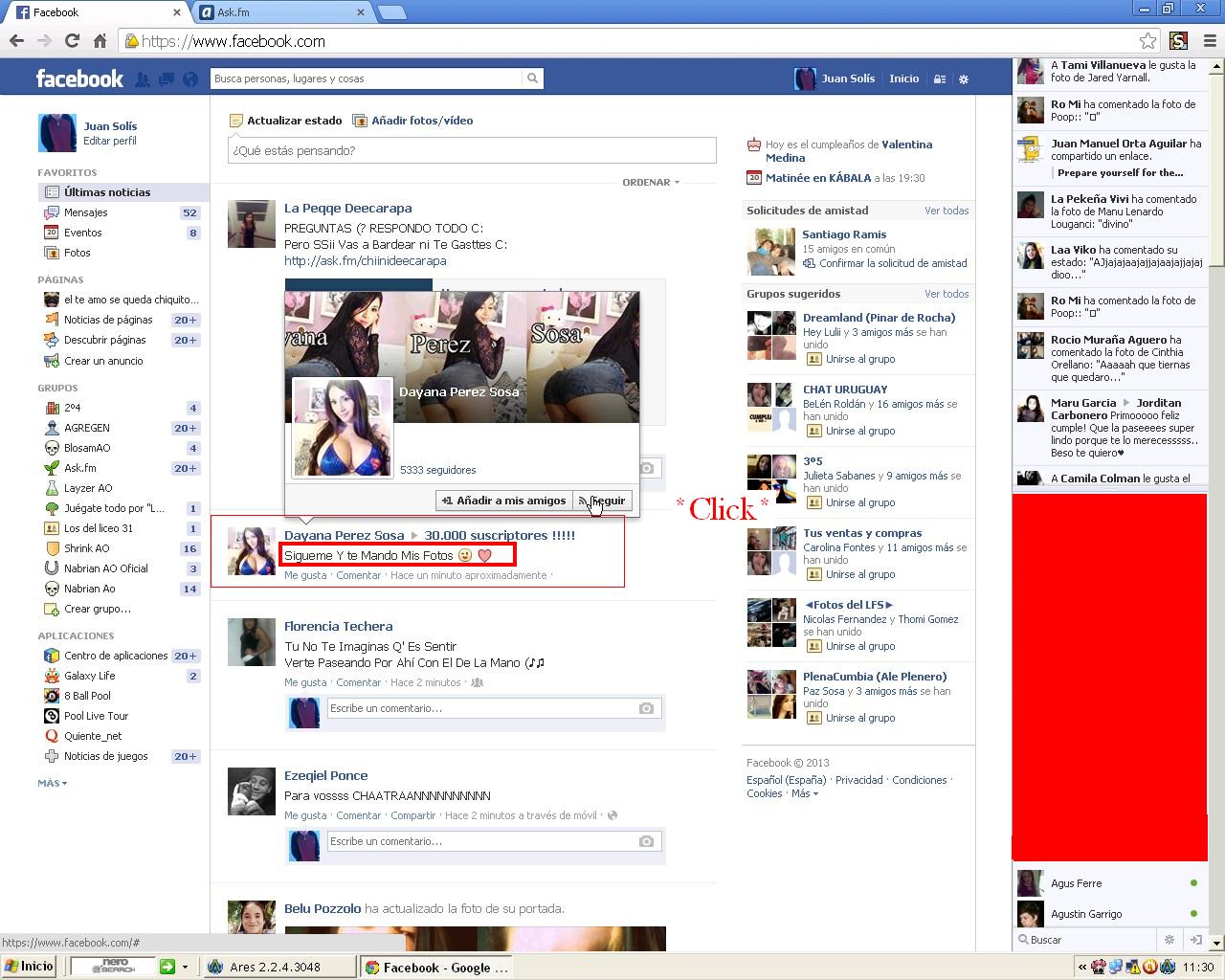Image resolution: width=1225 pixels, height=980 pixels.
Task: Click the 5333 seguidores link
Action: (x=437, y=470)
